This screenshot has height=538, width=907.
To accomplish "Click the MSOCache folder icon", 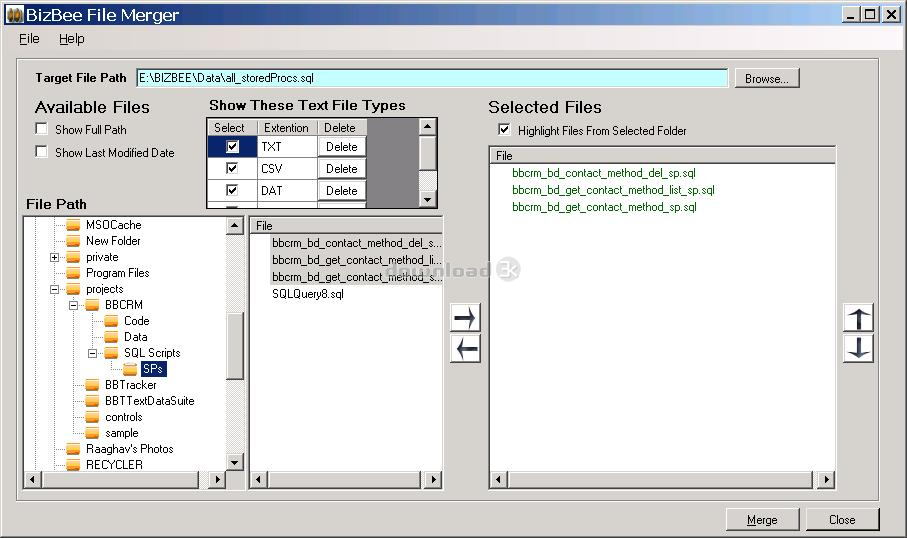I will 73,225.
